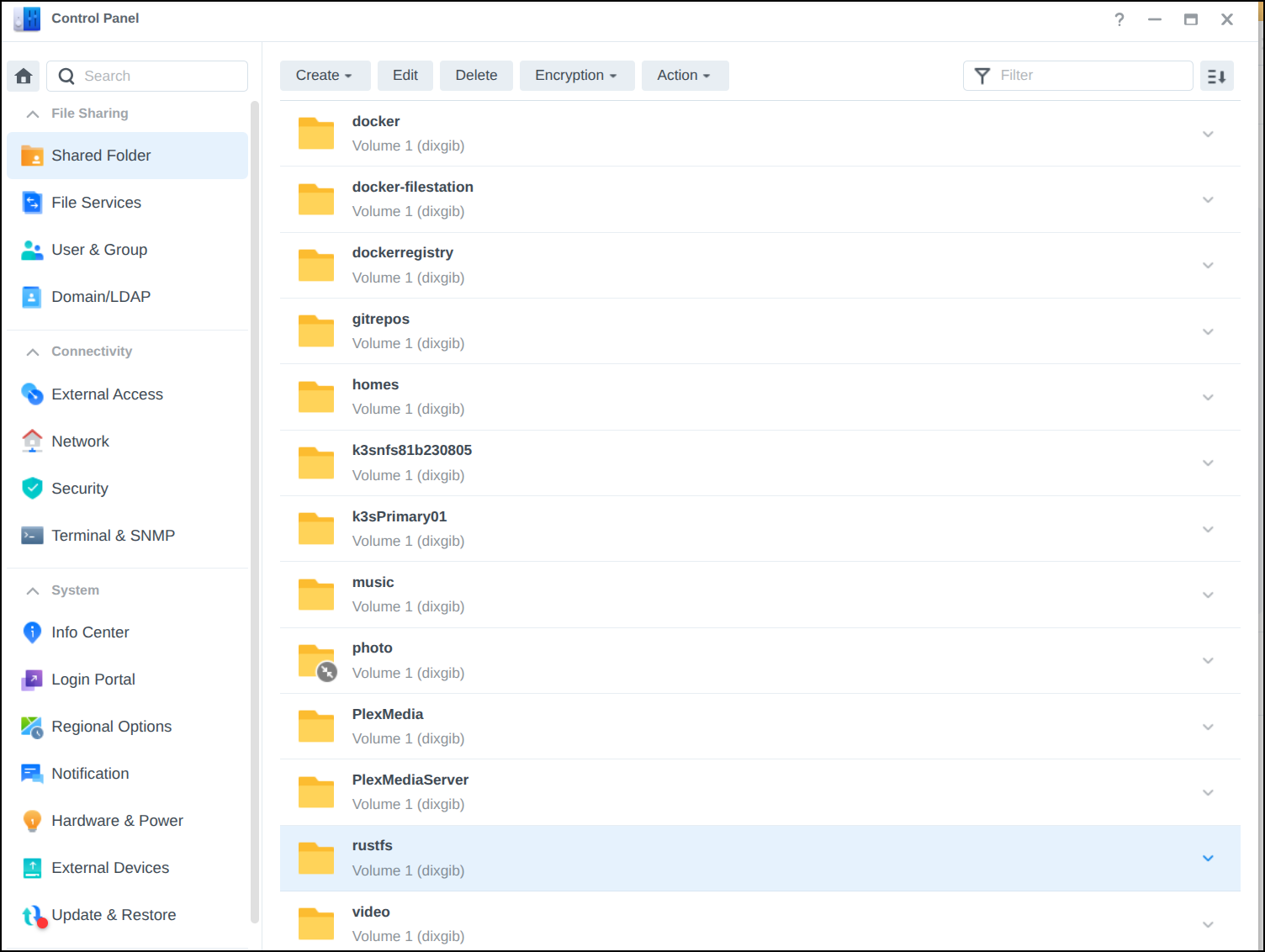This screenshot has height=952, width=1265.
Task: Click the Hardware & Power bulb icon
Action: click(32, 821)
